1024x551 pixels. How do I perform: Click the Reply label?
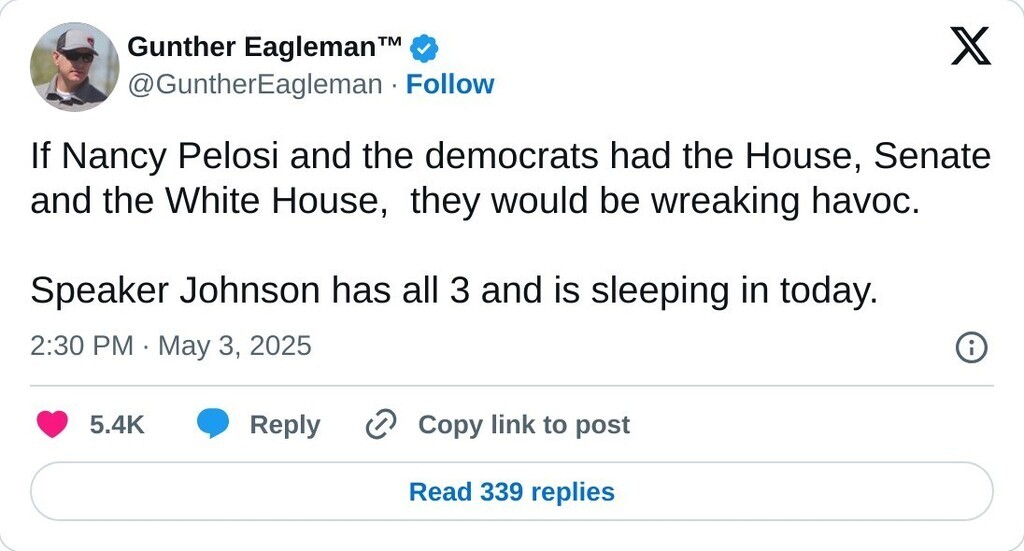point(285,425)
